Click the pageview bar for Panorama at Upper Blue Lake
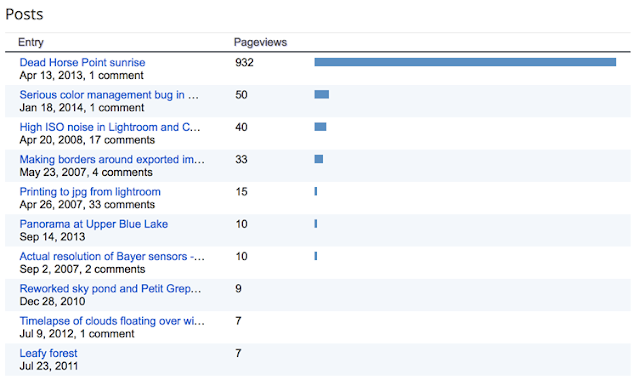 click(316, 224)
